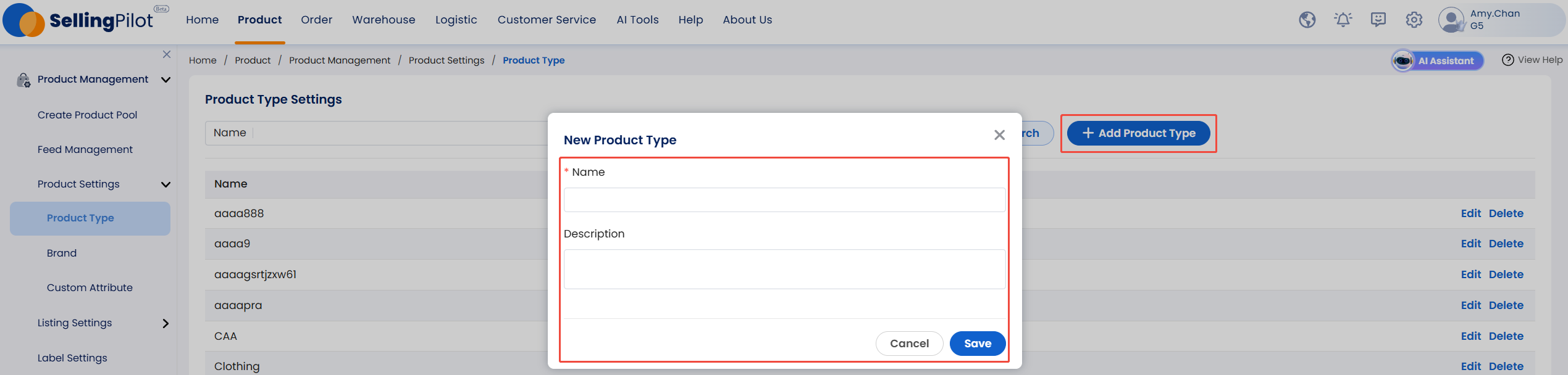Image resolution: width=1568 pixels, height=375 pixels.
Task: Open the Order menu
Action: [x=316, y=20]
